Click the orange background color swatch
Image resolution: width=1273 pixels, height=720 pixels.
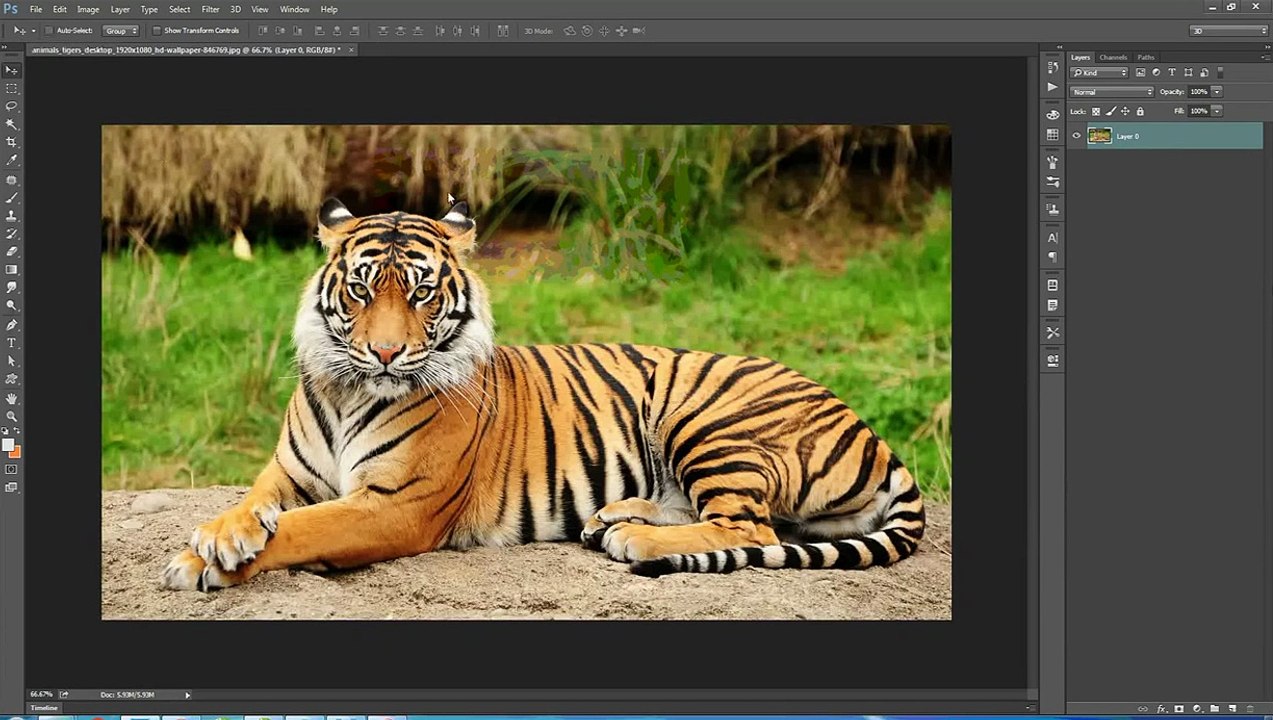pos(14,452)
